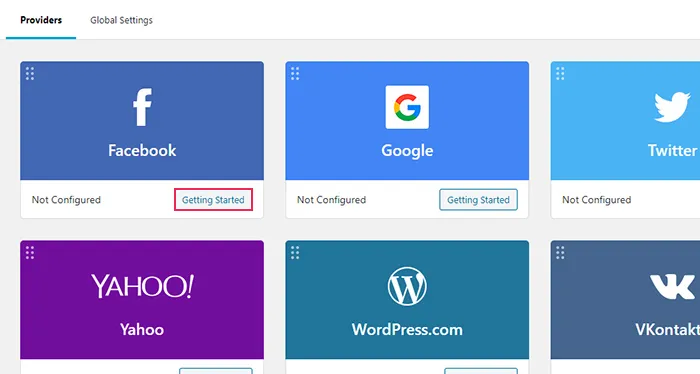Open Facebook Getting Started button
The height and width of the screenshot is (374, 700).
[213, 199]
